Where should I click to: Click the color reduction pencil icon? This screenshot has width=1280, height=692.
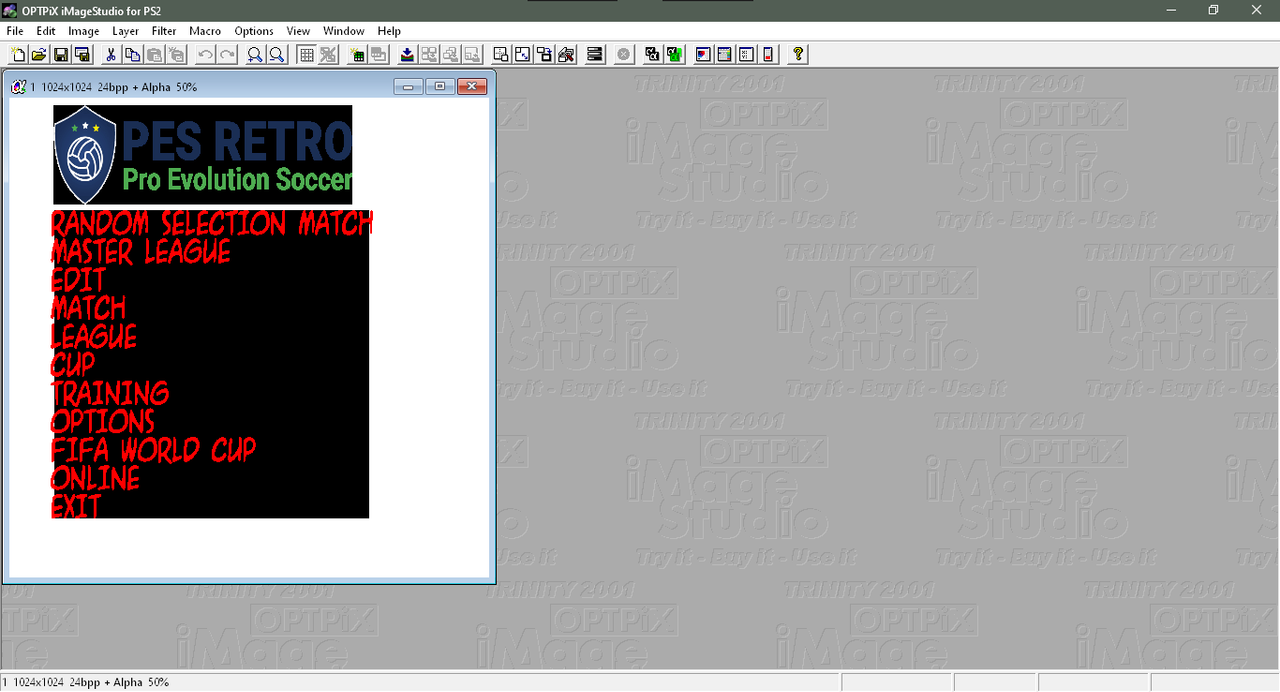[x=566, y=55]
